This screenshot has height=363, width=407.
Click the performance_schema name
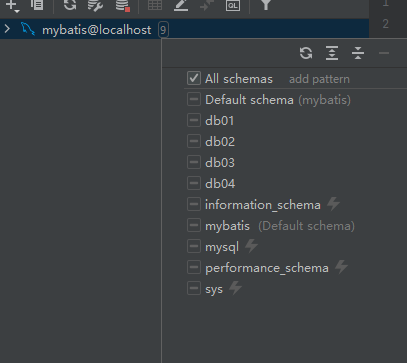pyautogui.click(x=267, y=268)
